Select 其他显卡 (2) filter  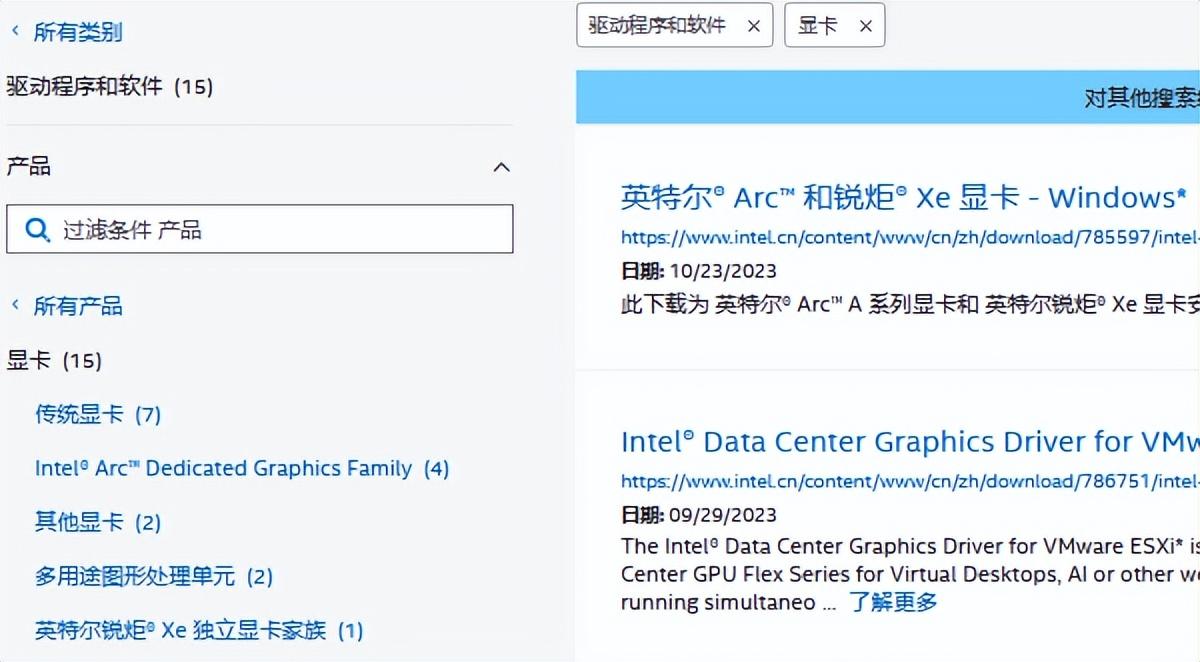pyautogui.click(x=98, y=522)
